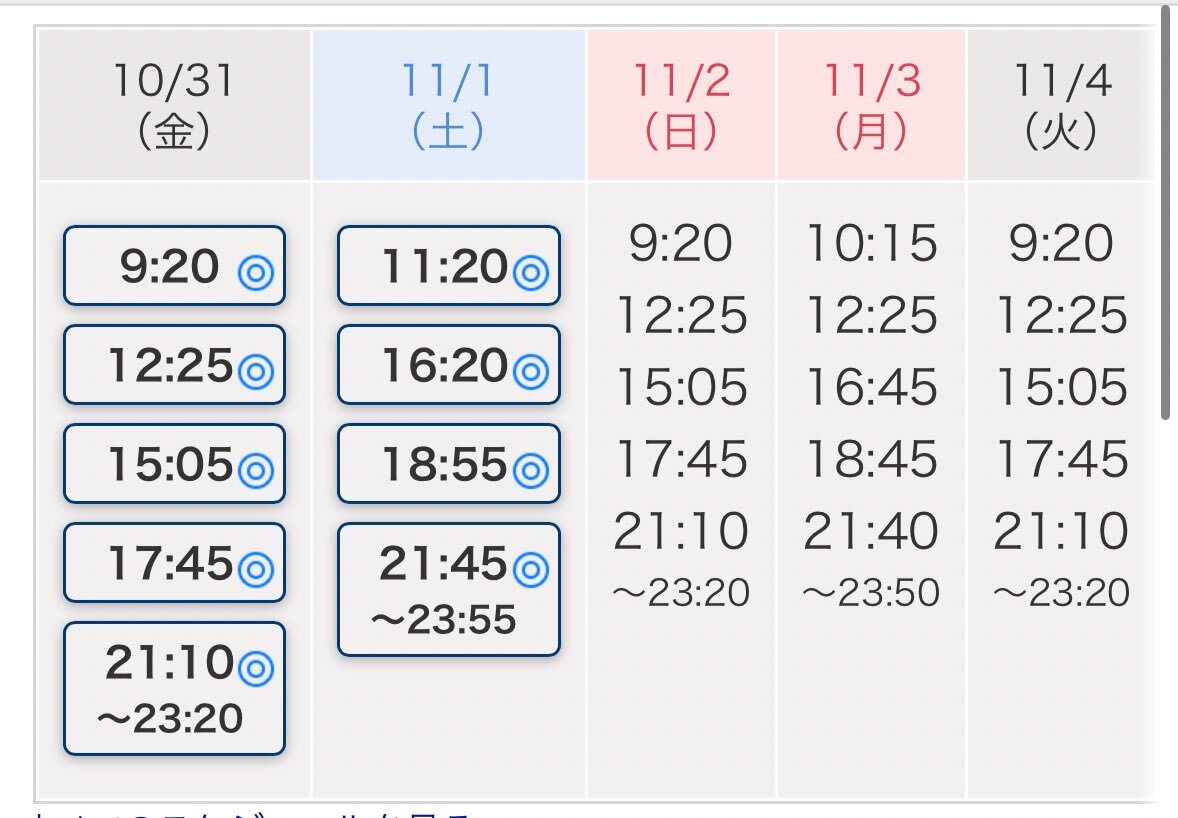Select the 12:25 showtime on Friday 10/31
1178x818 pixels.
click(173, 365)
